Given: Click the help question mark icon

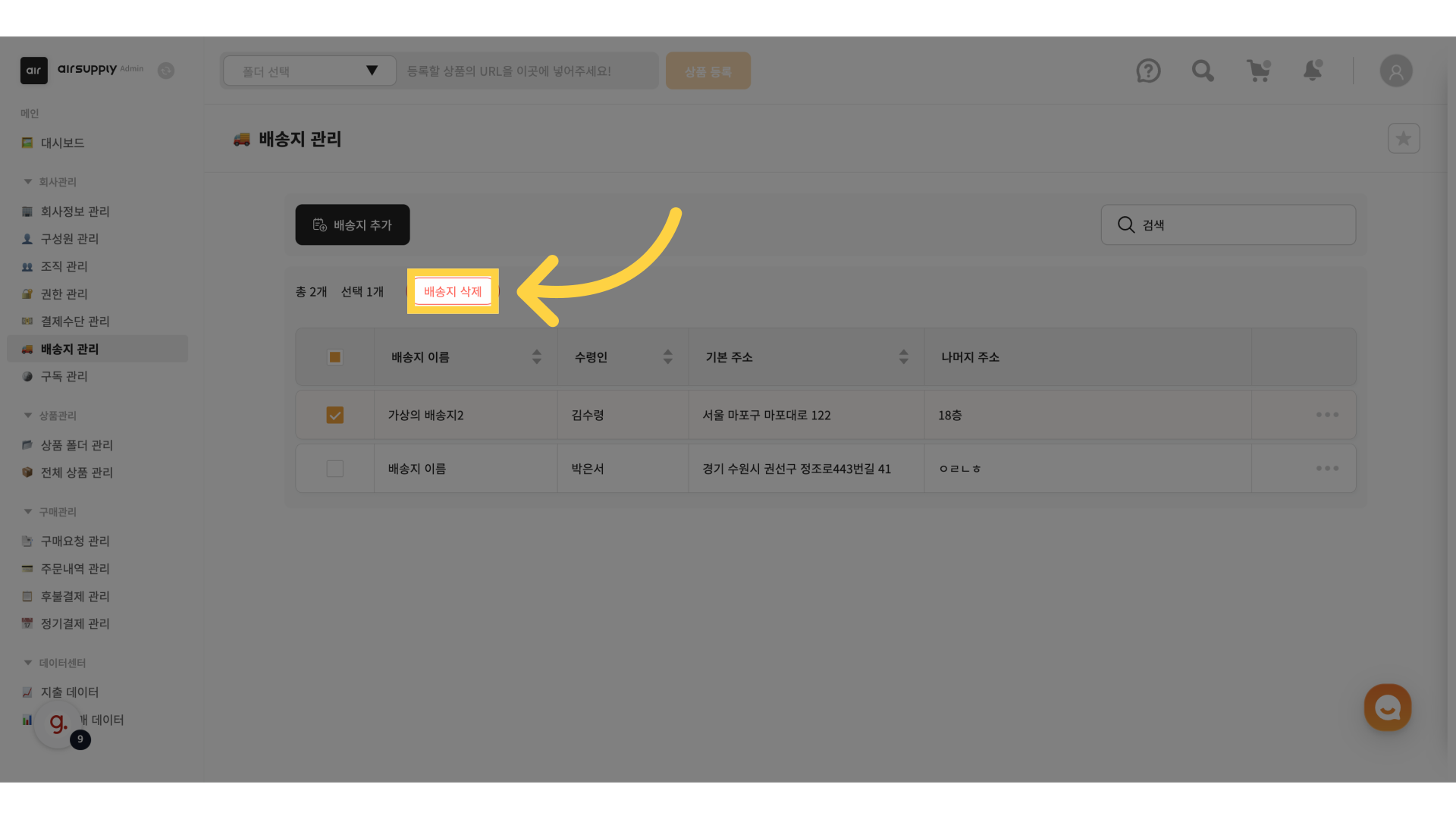Looking at the screenshot, I should point(1148,71).
